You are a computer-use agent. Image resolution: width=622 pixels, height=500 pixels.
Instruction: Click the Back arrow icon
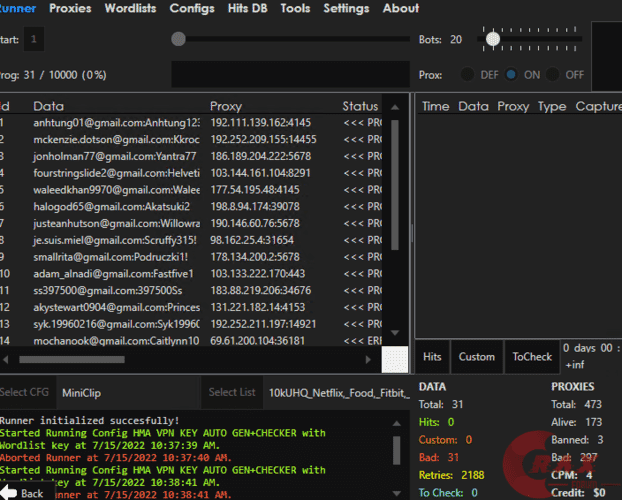(9, 493)
